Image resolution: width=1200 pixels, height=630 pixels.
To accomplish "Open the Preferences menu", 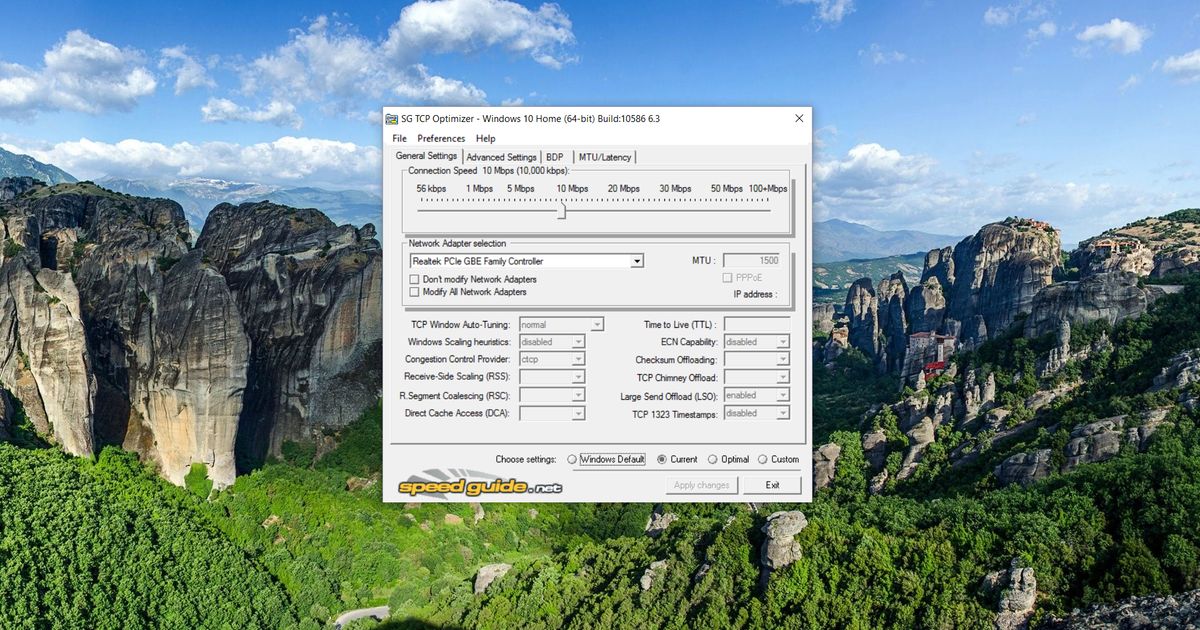I will click(x=440, y=138).
